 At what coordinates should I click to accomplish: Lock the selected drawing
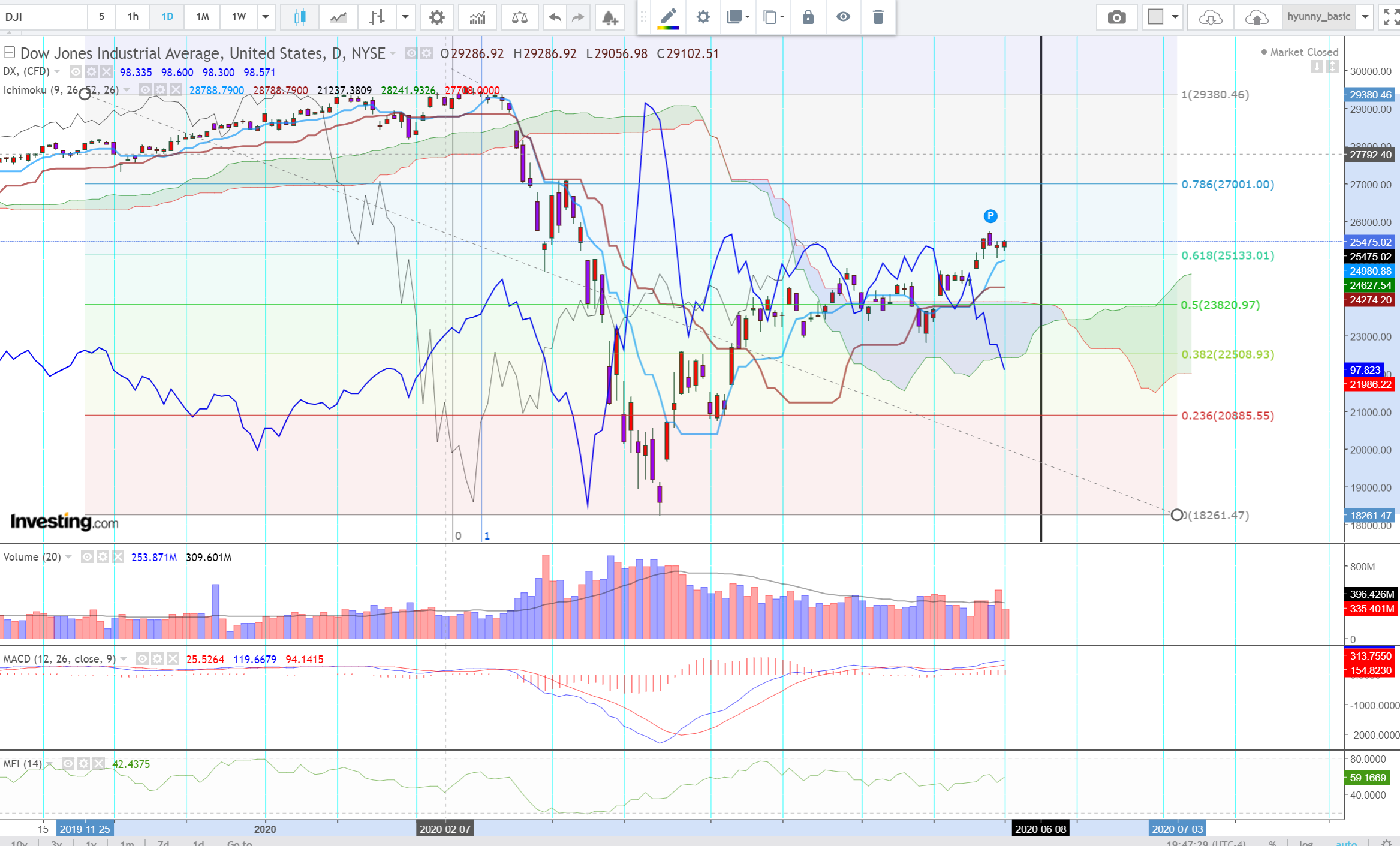[808, 17]
